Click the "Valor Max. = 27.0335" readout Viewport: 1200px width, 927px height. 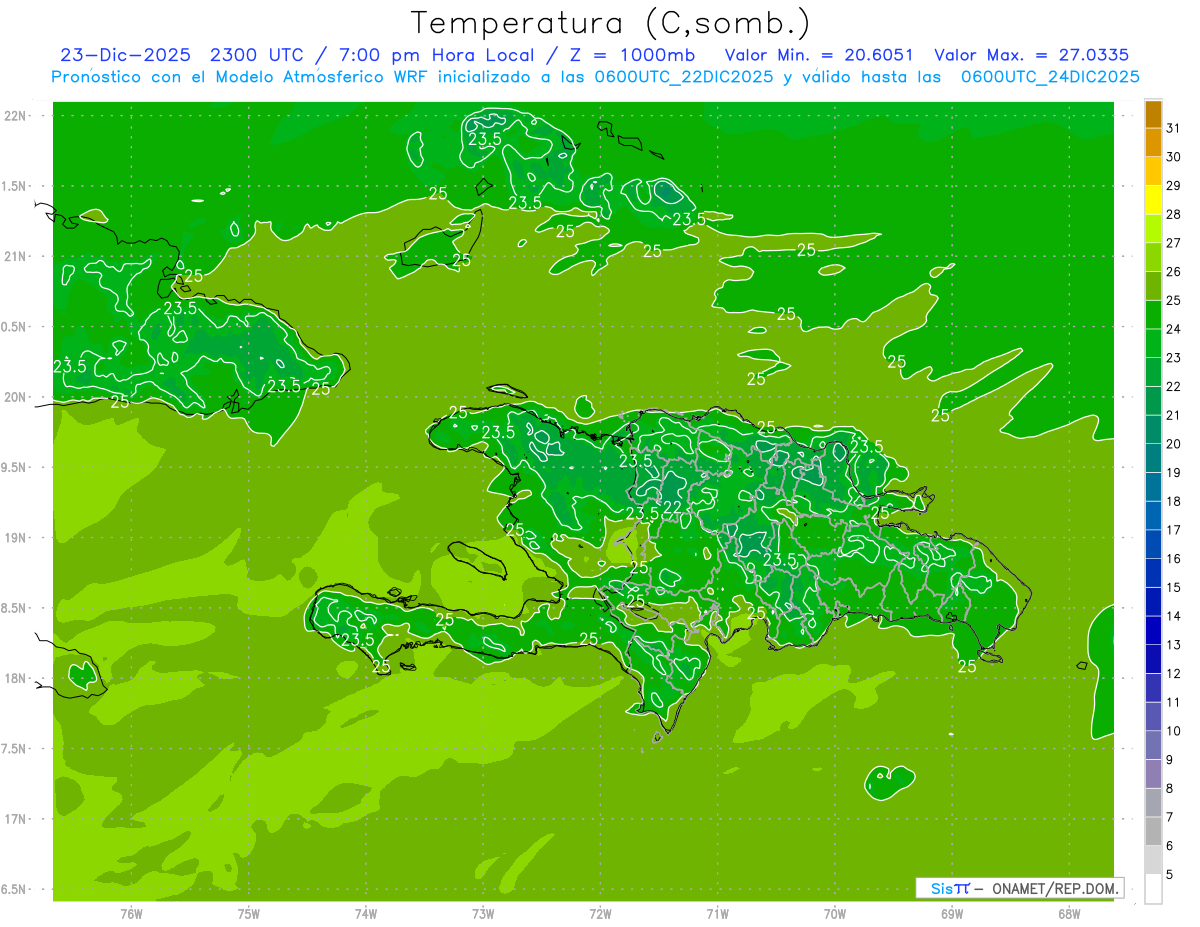[1032, 55]
